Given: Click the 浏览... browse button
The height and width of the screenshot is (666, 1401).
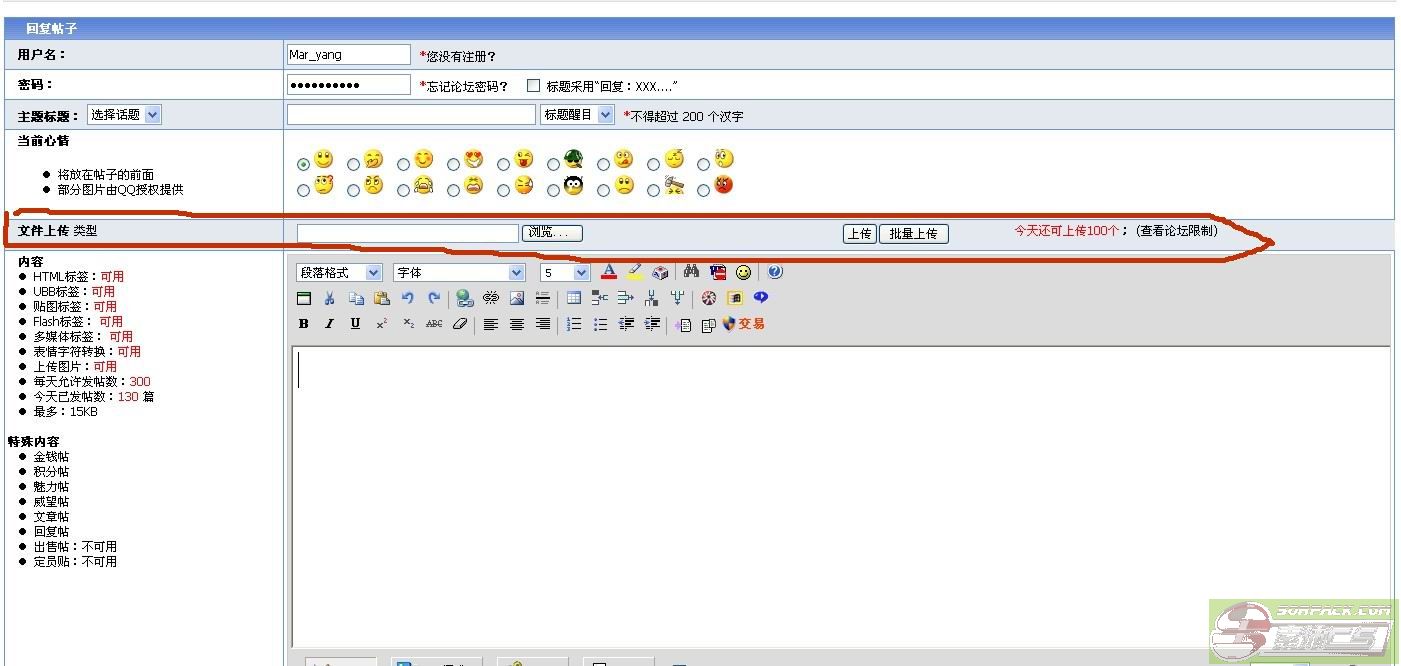Looking at the screenshot, I should [552, 233].
